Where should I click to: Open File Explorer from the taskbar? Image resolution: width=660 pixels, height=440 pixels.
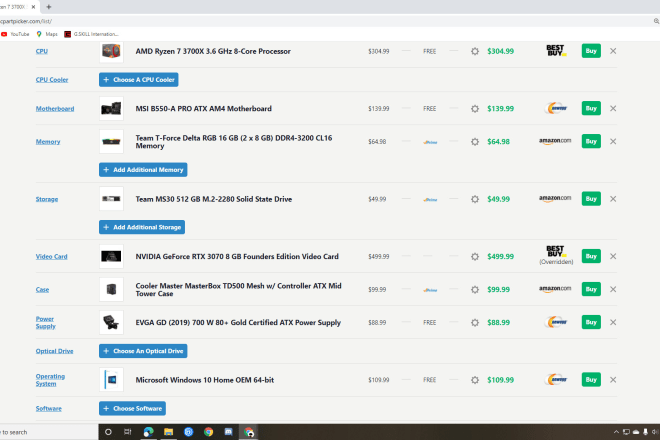(x=168, y=432)
